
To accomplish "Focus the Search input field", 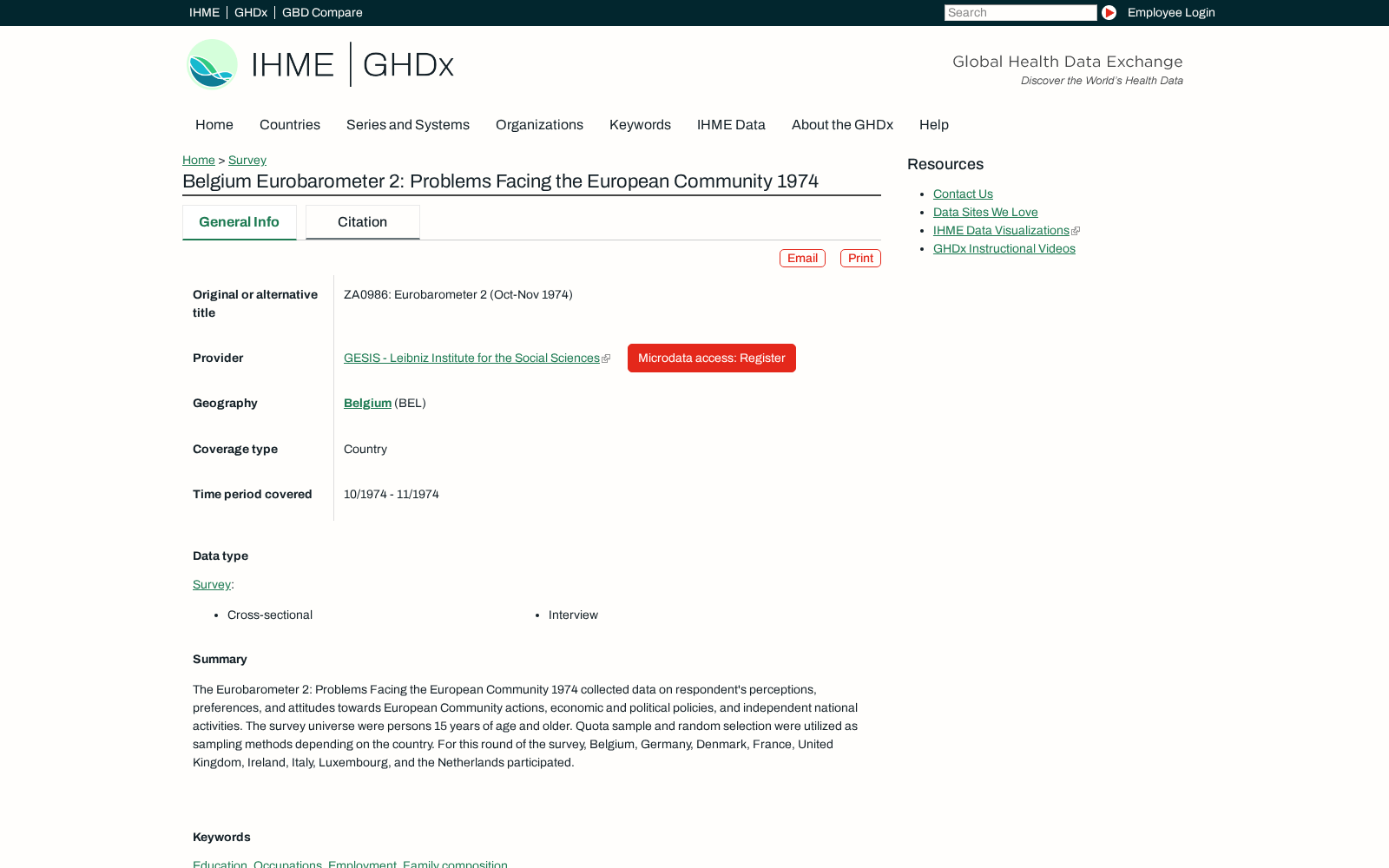I will (1020, 12).
